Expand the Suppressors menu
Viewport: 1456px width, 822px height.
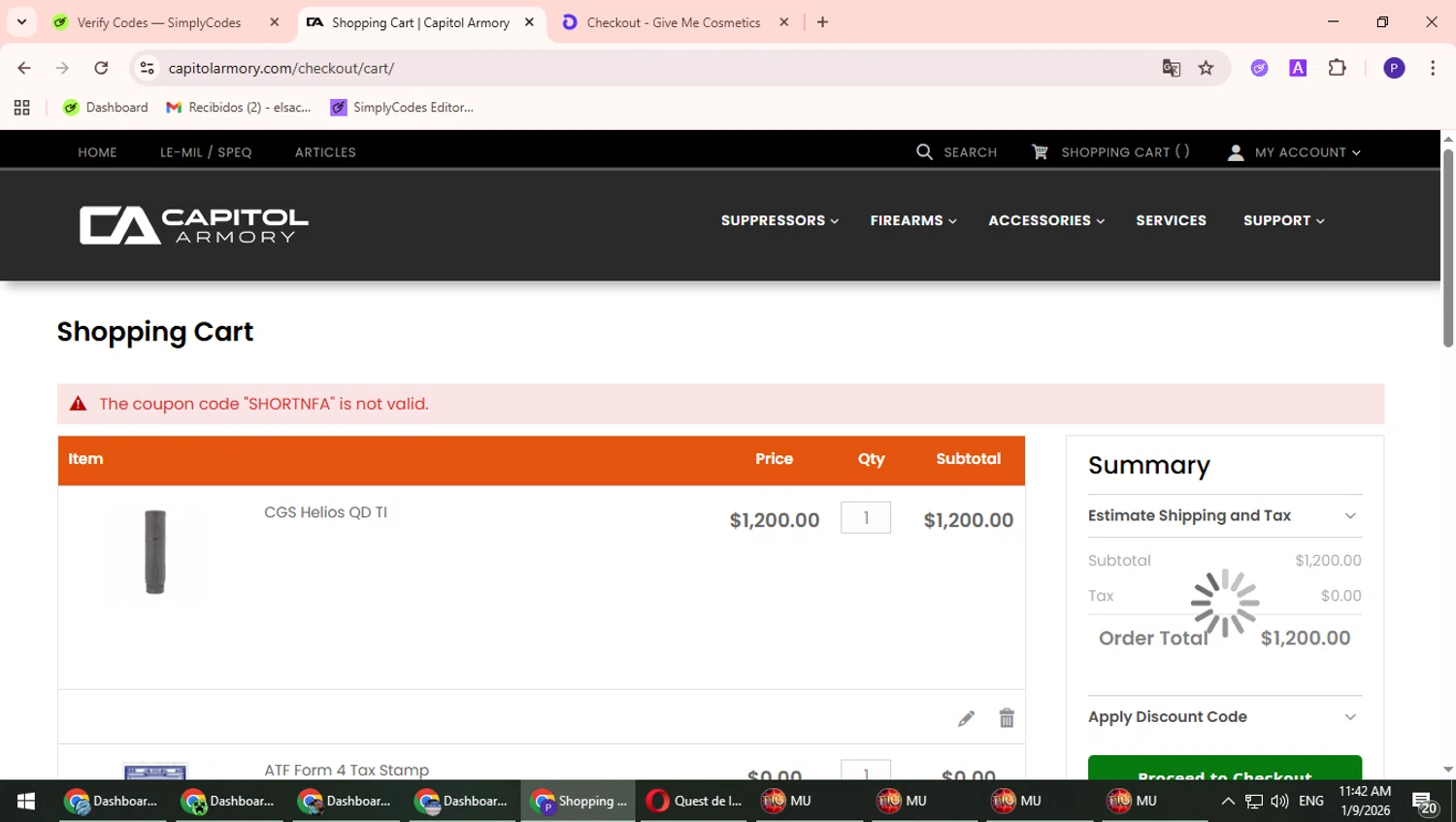(x=779, y=221)
